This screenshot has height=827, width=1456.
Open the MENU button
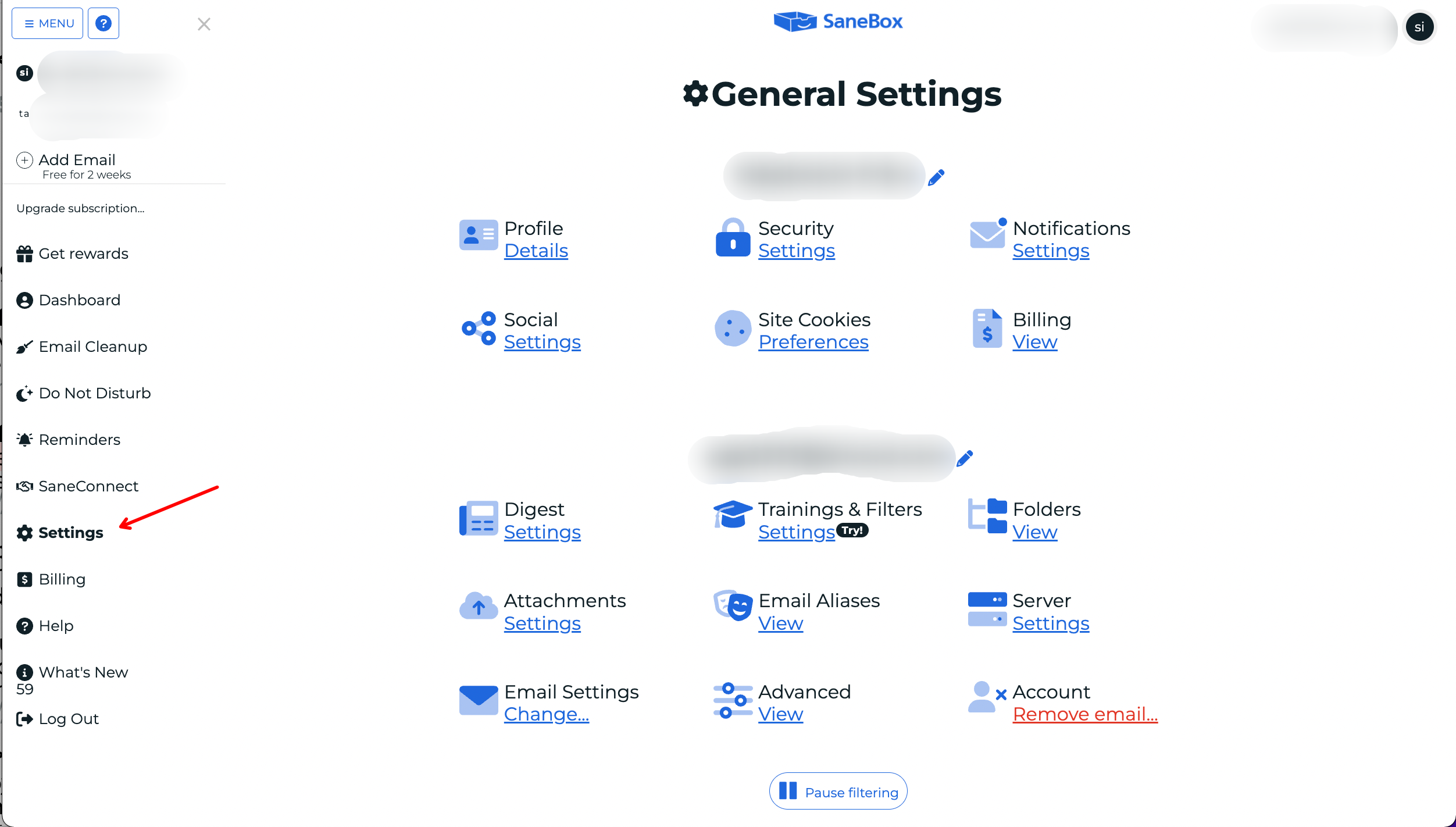click(48, 23)
